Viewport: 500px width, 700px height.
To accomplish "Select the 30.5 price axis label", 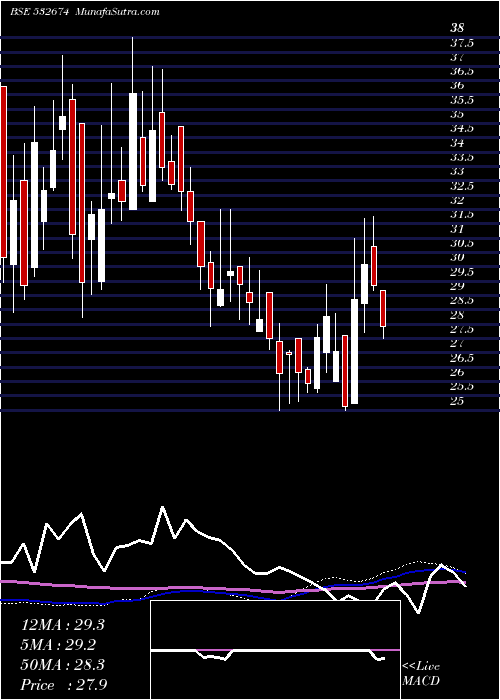I will pyautogui.click(x=461, y=243).
